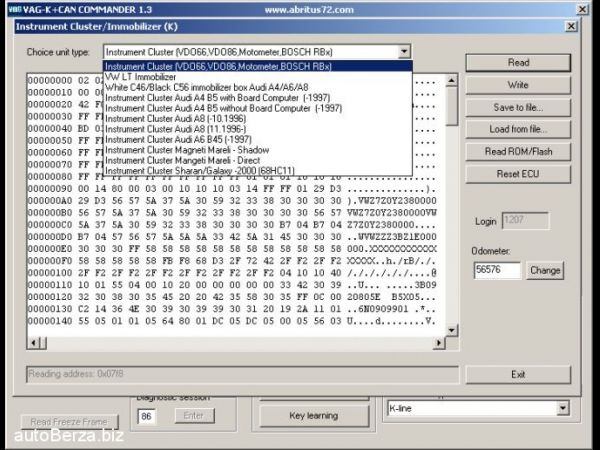Select Instrument Cluster VDO66 option in list
The height and width of the screenshot is (450, 600).
pos(258,66)
